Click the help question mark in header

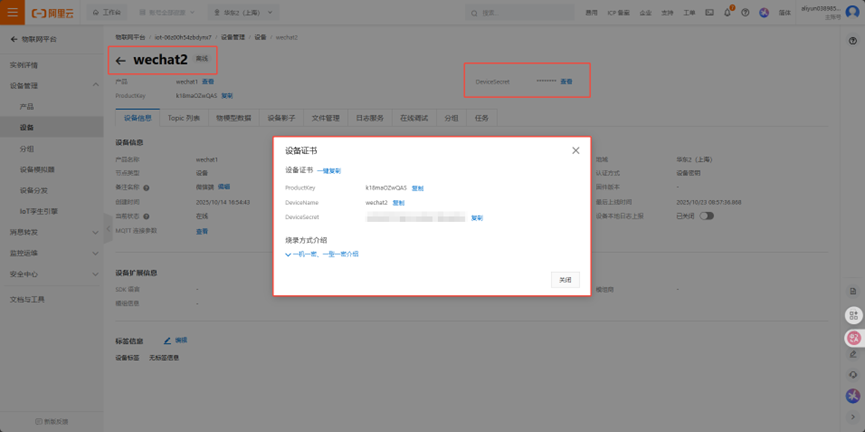point(745,13)
